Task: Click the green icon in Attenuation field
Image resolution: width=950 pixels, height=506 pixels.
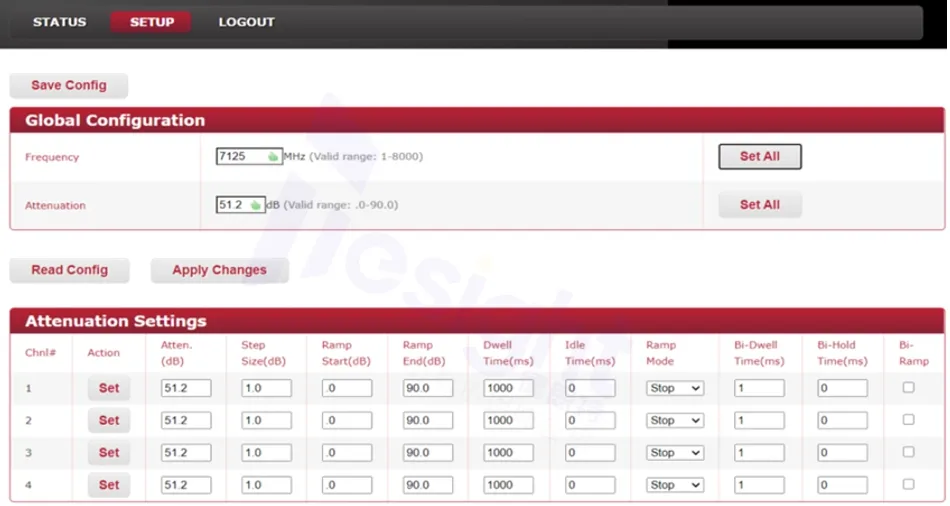Action: 256,205
